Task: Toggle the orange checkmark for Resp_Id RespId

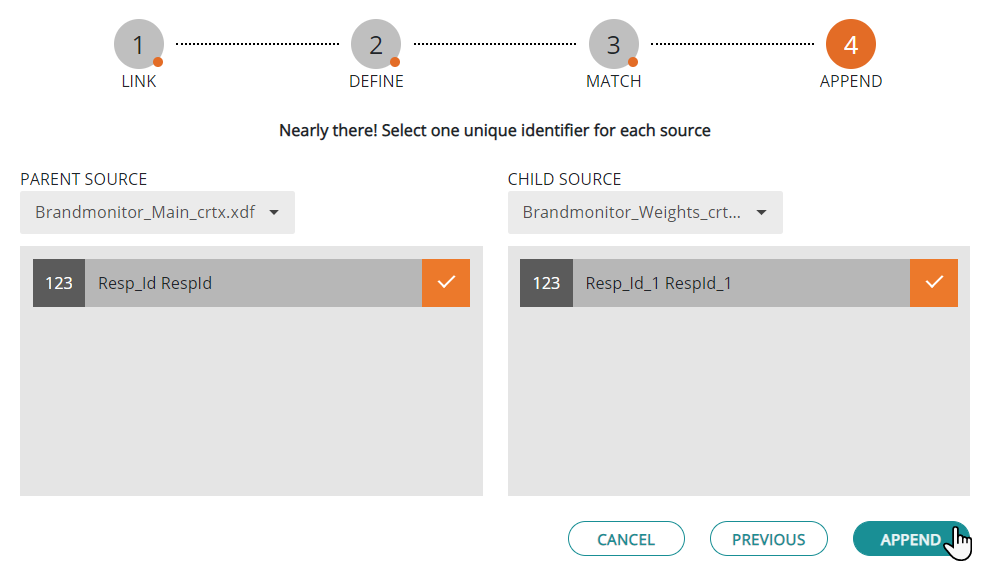Action: 446,283
